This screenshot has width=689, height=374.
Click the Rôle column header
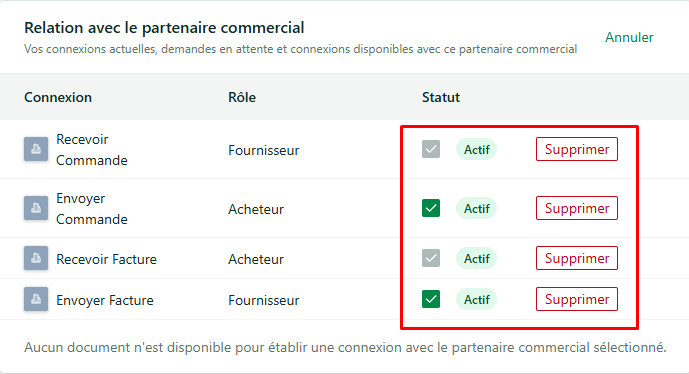[242, 97]
